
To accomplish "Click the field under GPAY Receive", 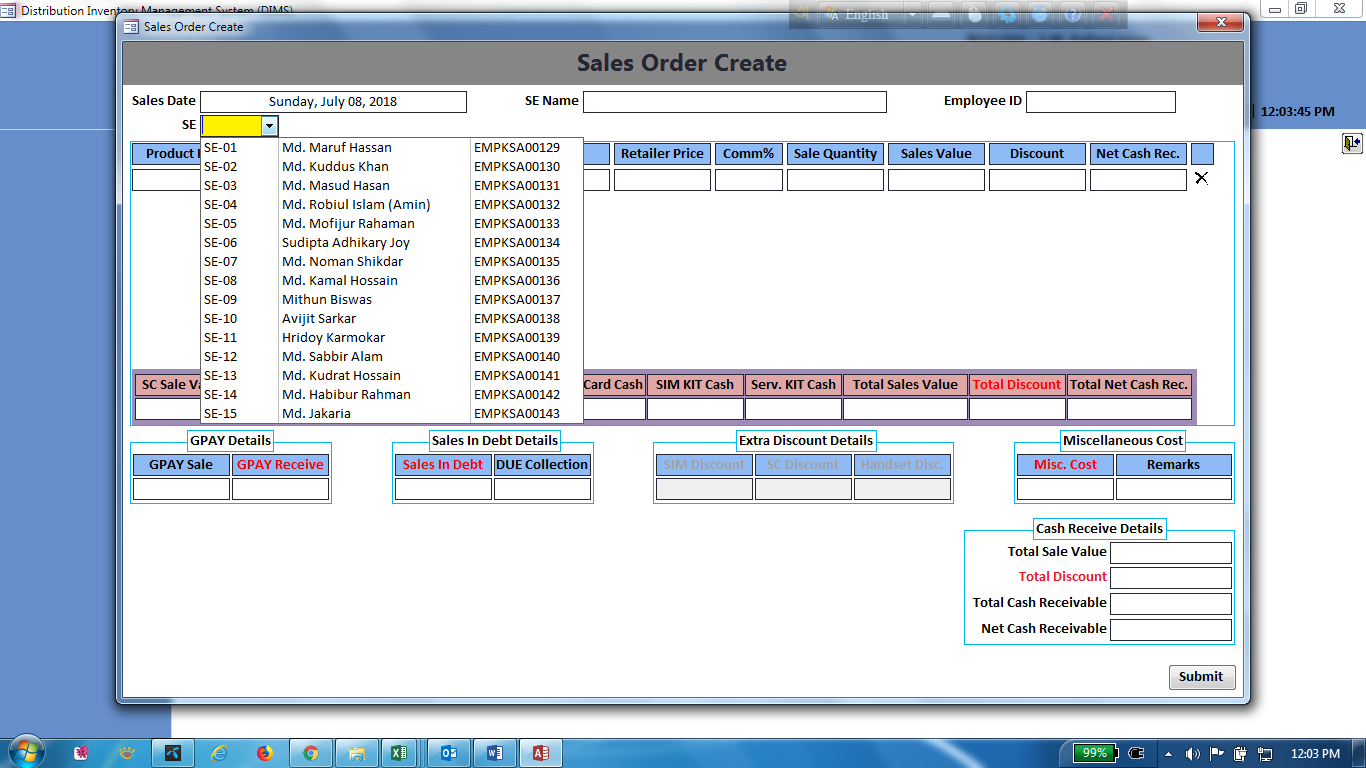I will (x=280, y=489).
